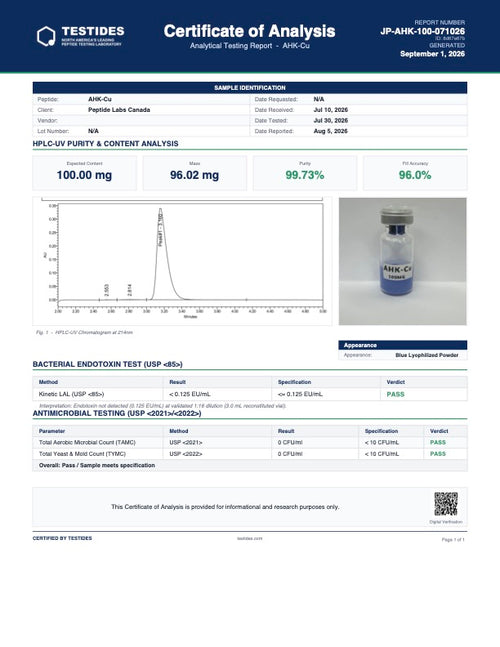The width and height of the screenshot is (500, 647).
Task: Click the QR code for digital verification
Action: click(x=446, y=503)
